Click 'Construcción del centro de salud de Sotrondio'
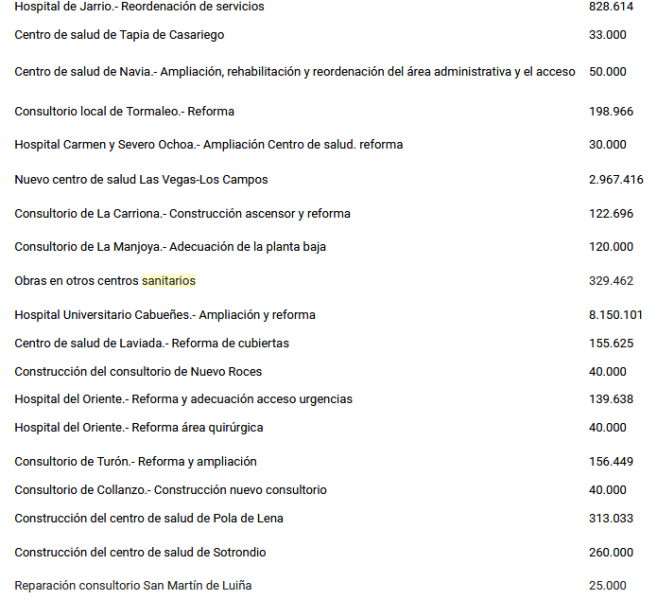This screenshot has height=600, width=657. pyautogui.click(x=140, y=553)
